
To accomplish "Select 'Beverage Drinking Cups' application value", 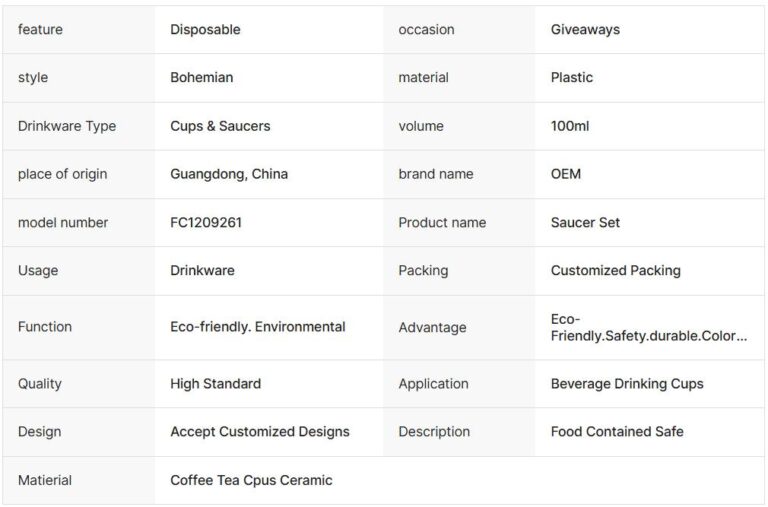I will click(627, 384).
